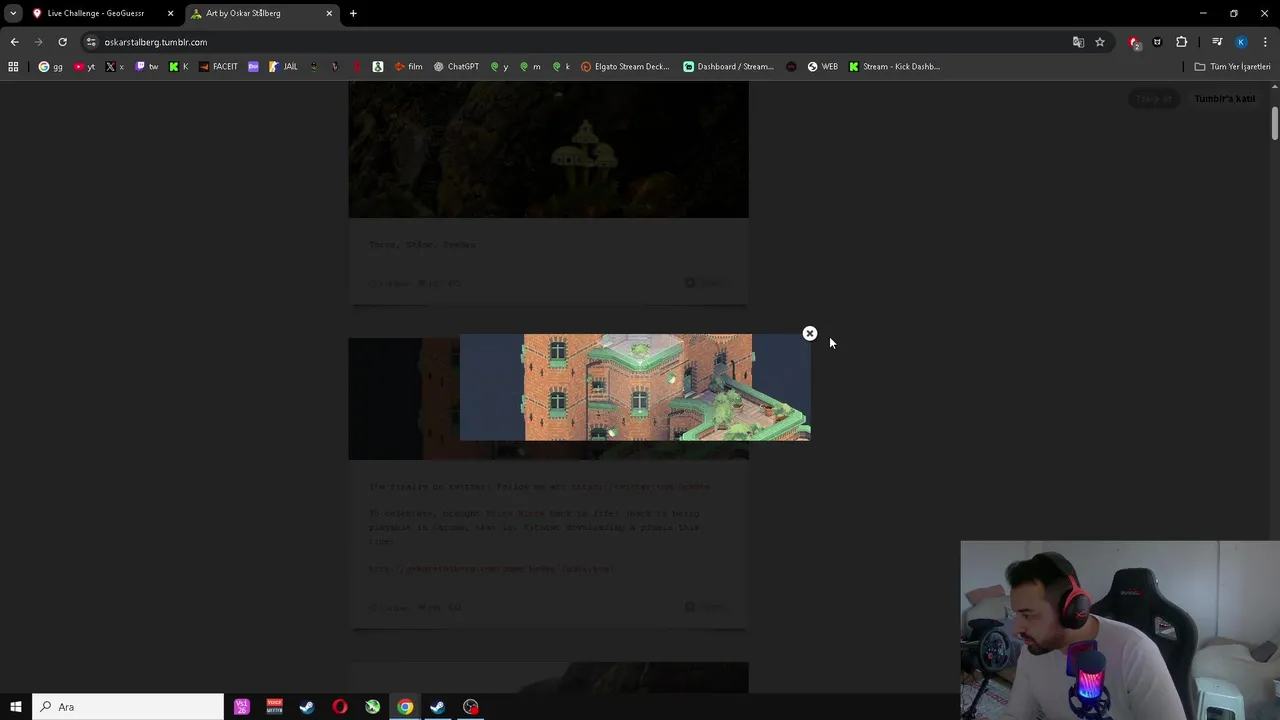1280x720 pixels.
Task: Click the dimmed Takip et button
Action: click(x=1153, y=99)
